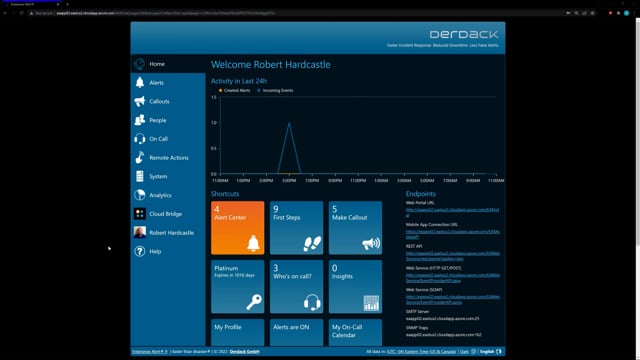This screenshot has height=360, width=640.
Task: Toggle the Alerts are ON tile
Action: point(296,332)
